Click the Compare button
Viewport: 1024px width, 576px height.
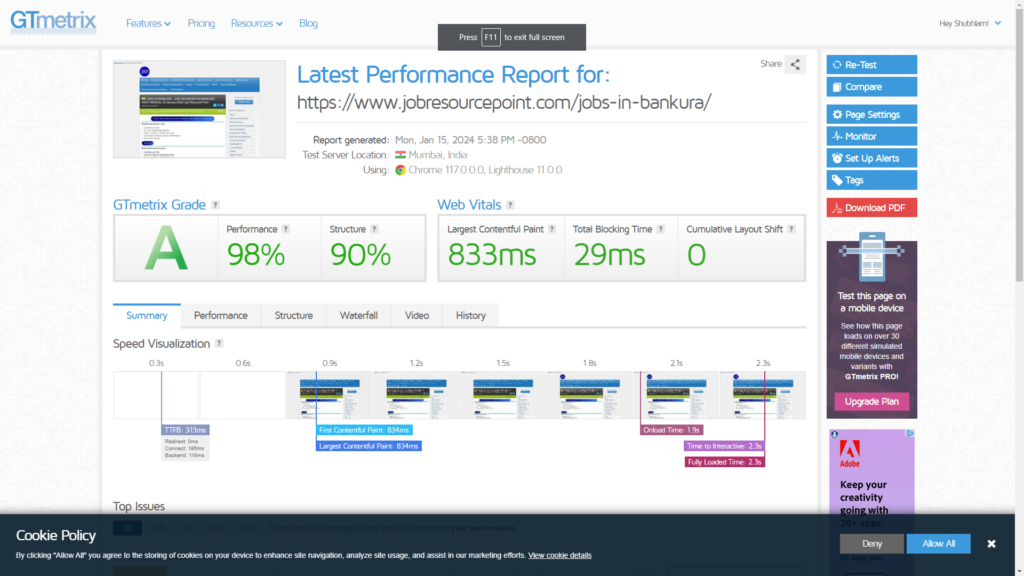[x=871, y=87]
